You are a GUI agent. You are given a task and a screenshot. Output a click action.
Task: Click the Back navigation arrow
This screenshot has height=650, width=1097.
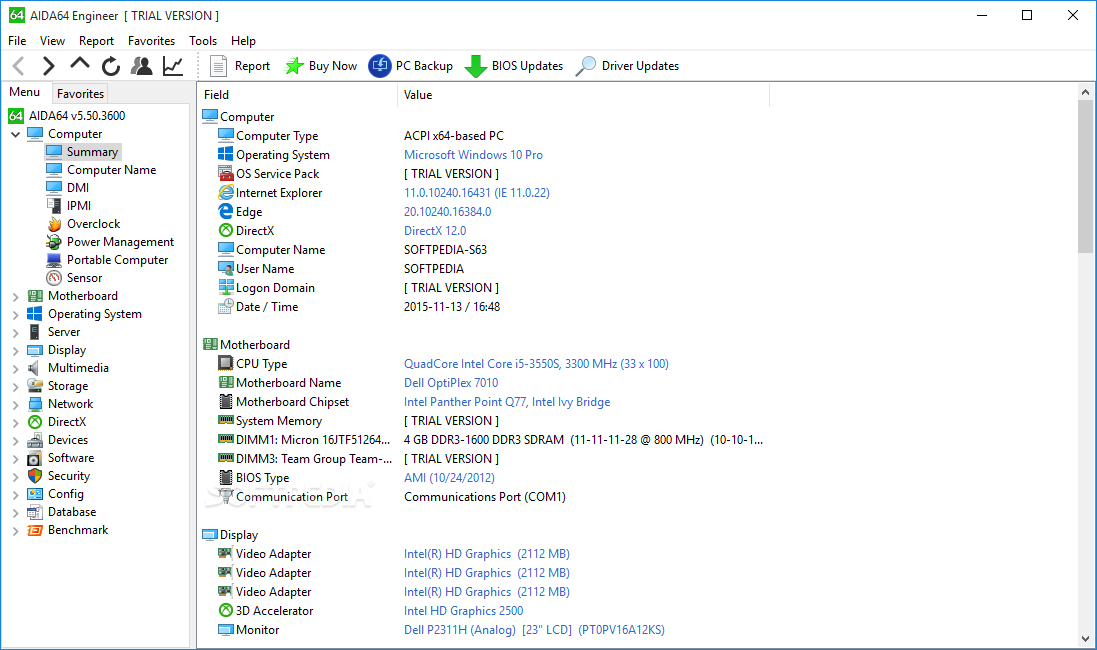[x=19, y=66]
